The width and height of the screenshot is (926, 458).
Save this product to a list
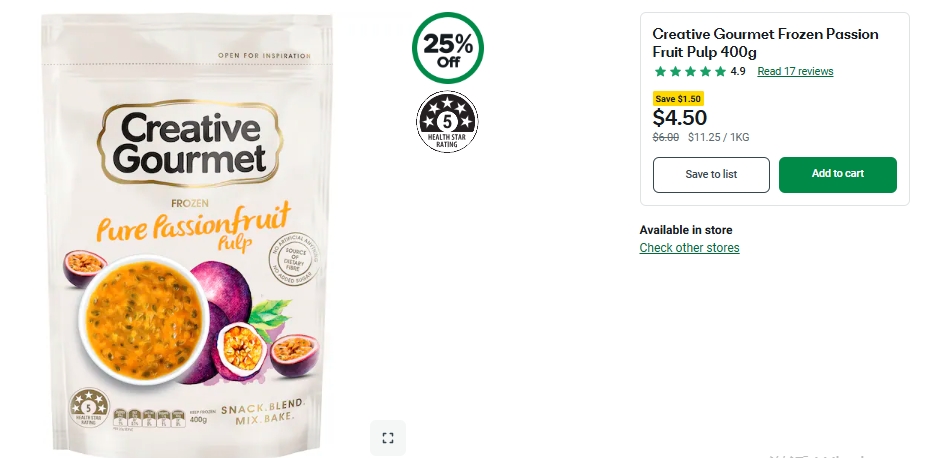pos(711,174)
